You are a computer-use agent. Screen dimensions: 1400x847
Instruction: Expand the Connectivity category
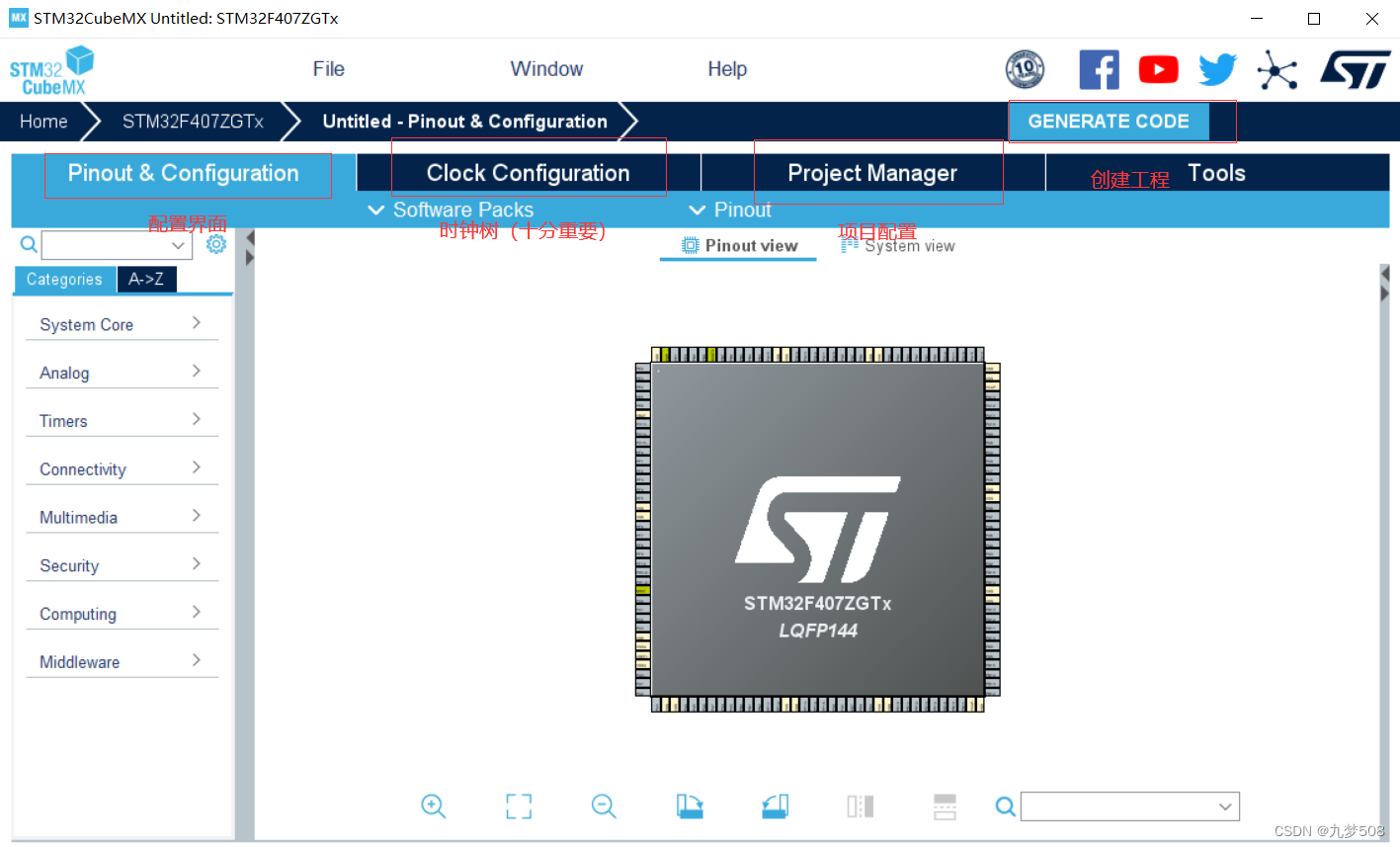point(122,469)
